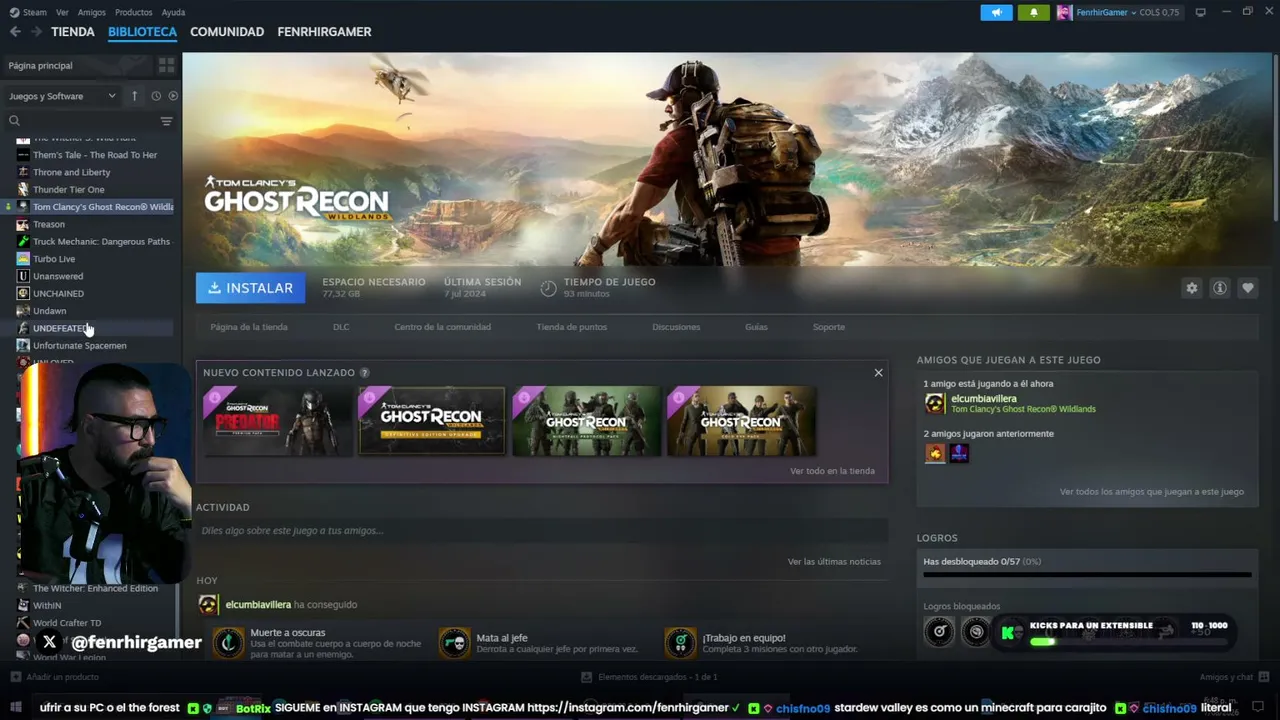
Task: Select Thunder Tier One in library
Action: click(68, 190)
